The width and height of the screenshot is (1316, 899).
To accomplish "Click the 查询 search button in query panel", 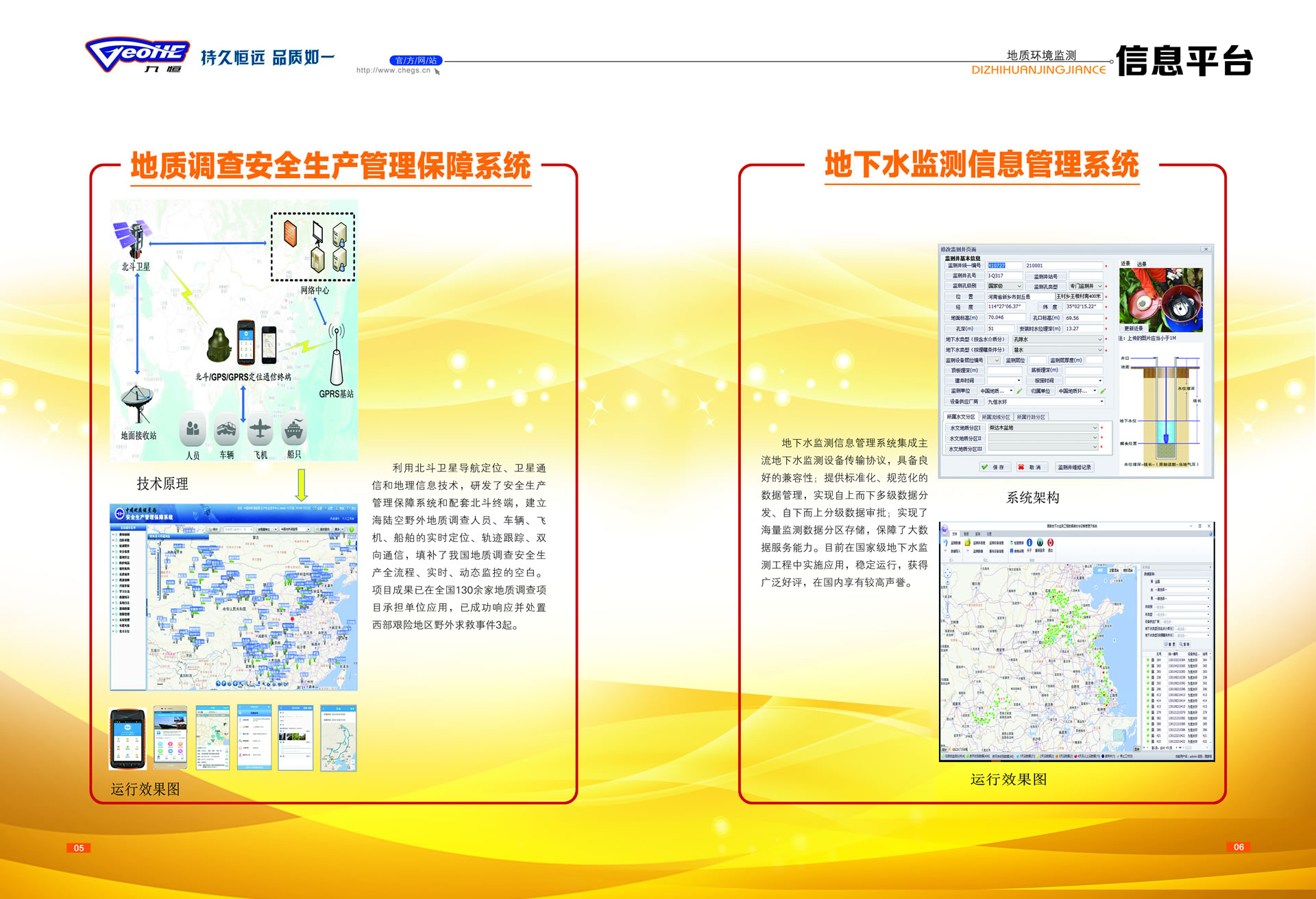I will pos(1184,644).
